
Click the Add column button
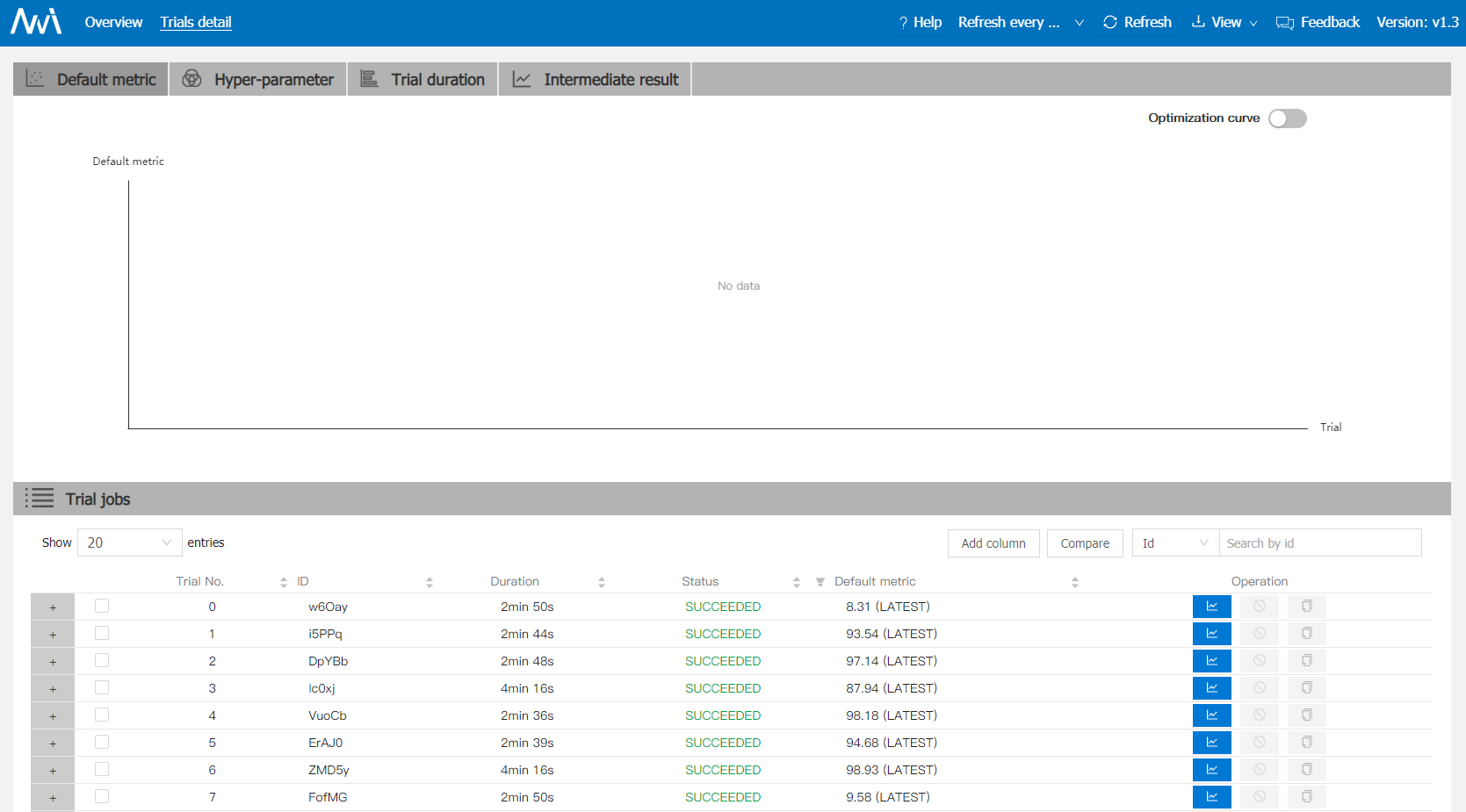pyautogui.click(x=993, y=543)
